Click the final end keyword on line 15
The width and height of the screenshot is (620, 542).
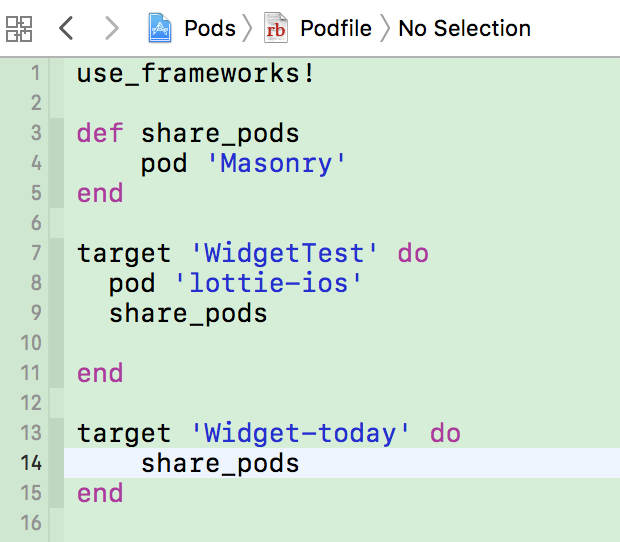point(100,493)
